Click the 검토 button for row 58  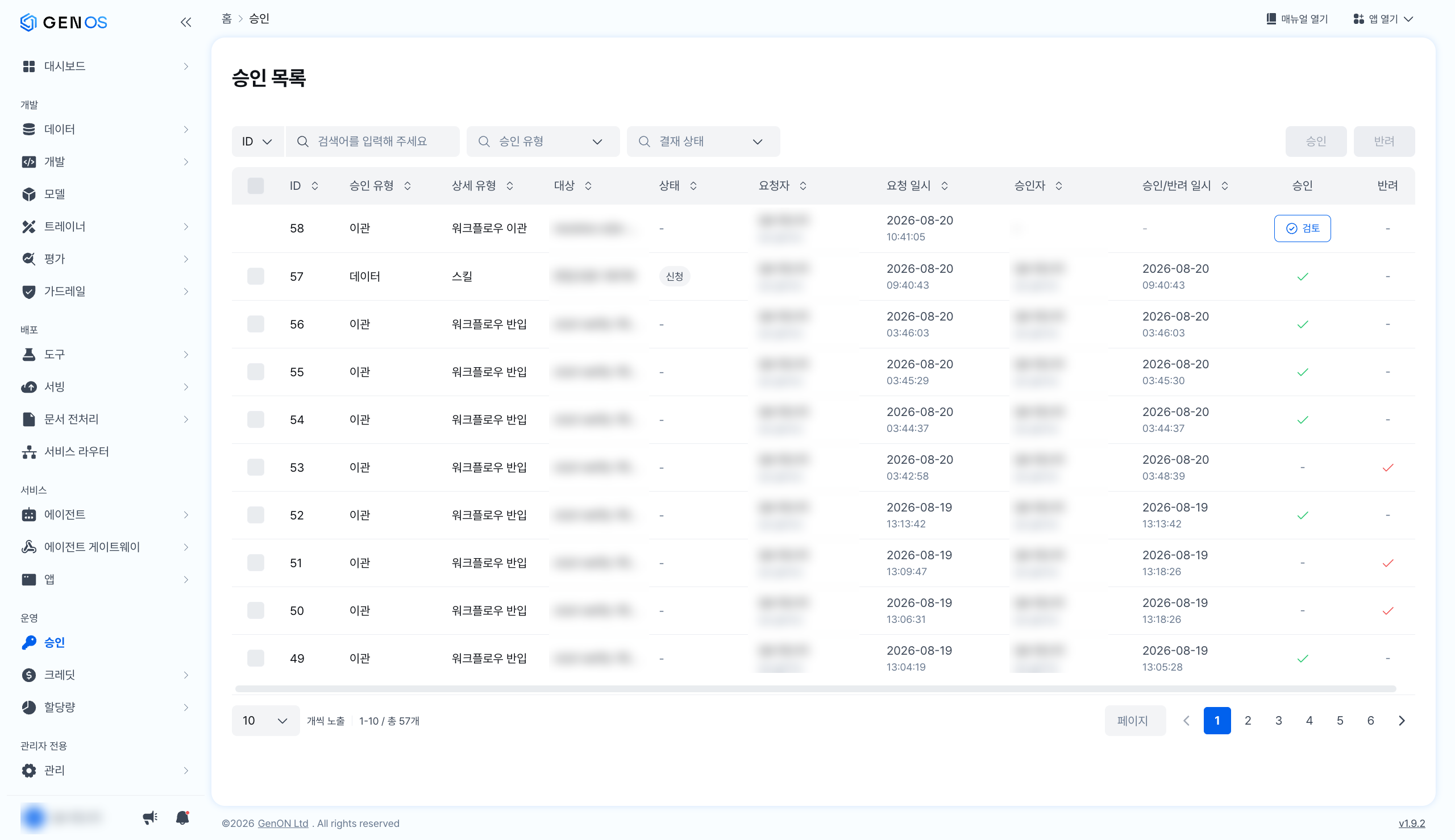[x=1302, y=228]
